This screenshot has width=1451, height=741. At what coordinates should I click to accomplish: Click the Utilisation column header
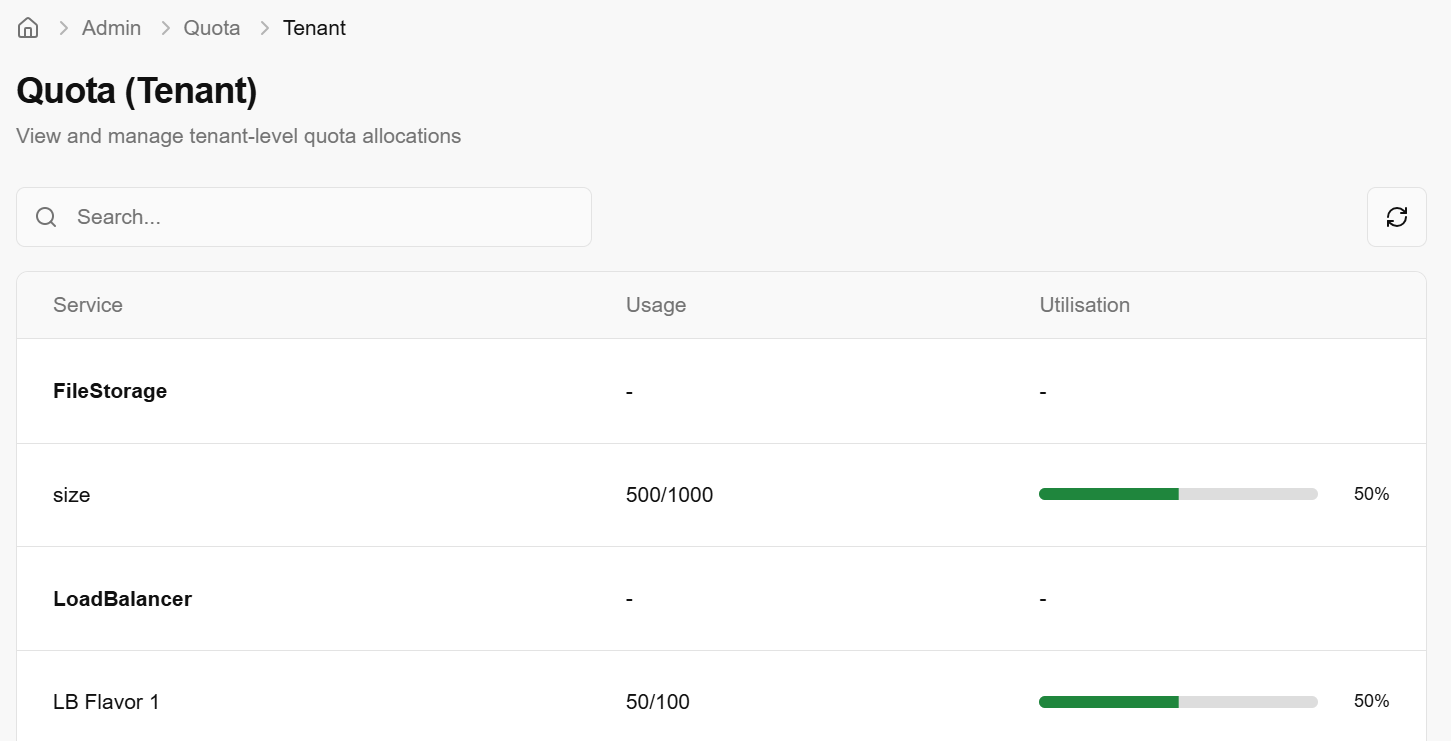[1084, 305]
